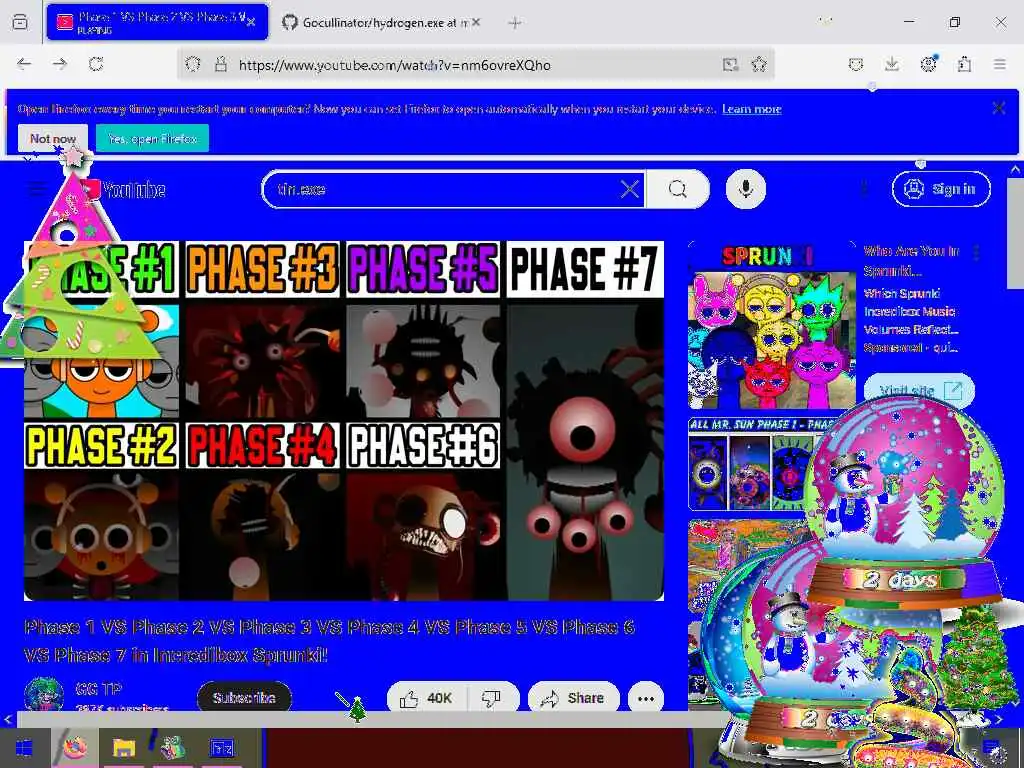Choose Not now in the Firefox prompt

point(53,138)
